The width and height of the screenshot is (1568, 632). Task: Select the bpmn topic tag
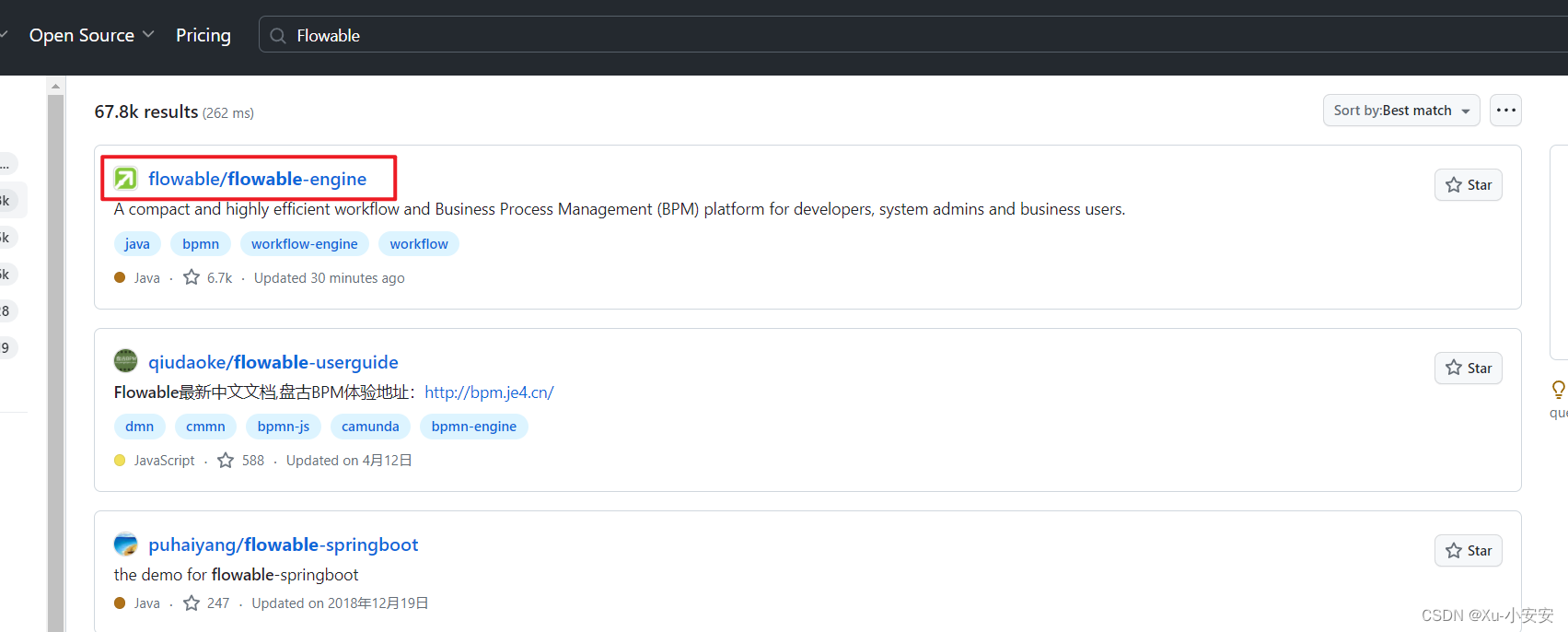tap(201, 244)
